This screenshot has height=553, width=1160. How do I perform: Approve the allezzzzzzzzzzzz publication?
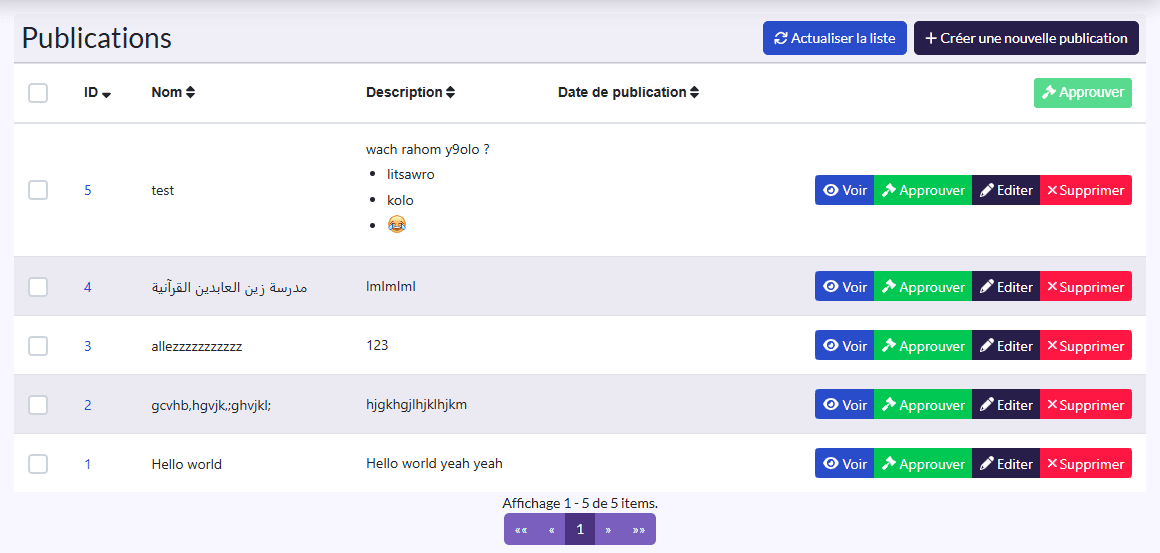[923, 345]
